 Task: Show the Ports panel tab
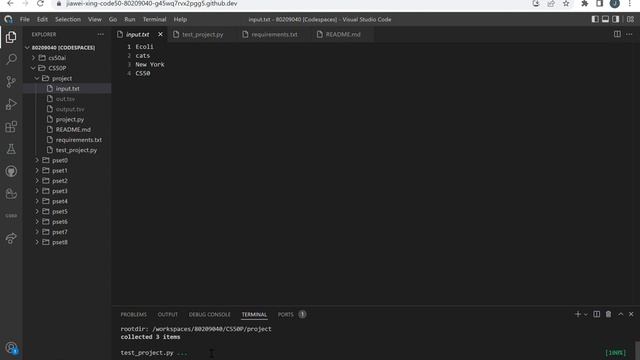(286, 314)
